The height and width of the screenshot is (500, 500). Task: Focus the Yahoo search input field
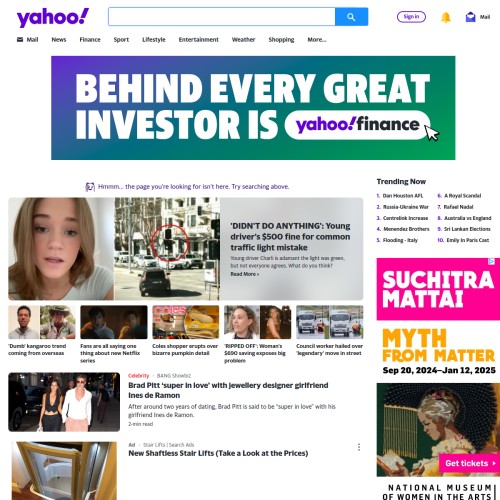click(x=222, y=17)
